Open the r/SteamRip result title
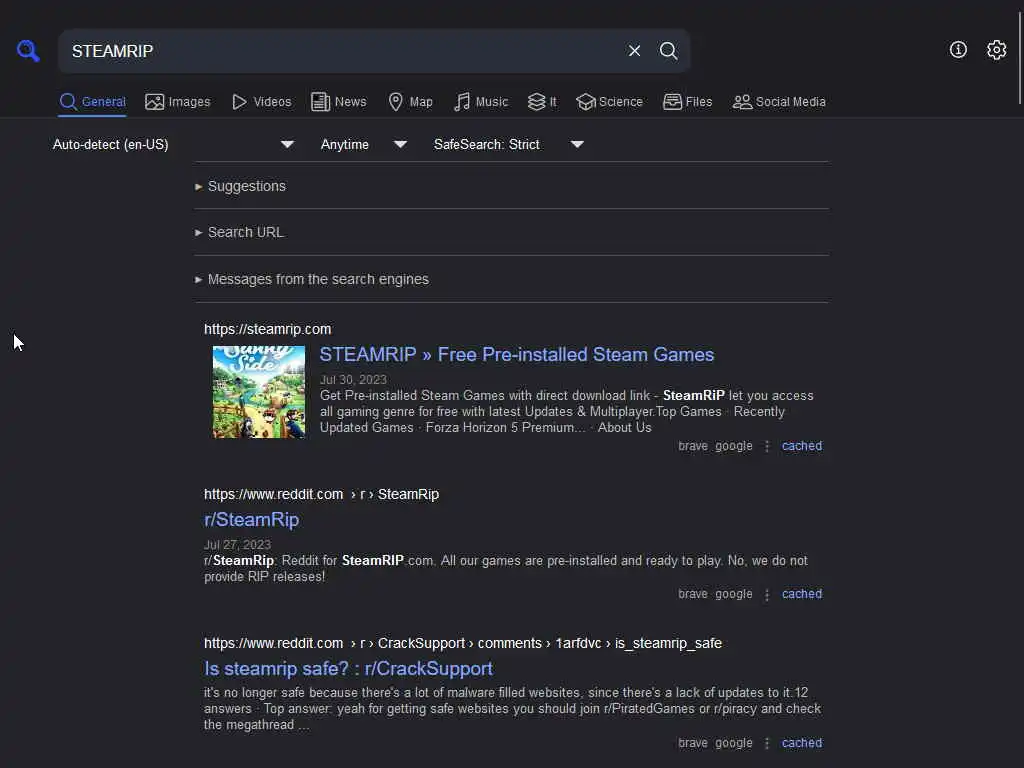 (x=251, y=520)
